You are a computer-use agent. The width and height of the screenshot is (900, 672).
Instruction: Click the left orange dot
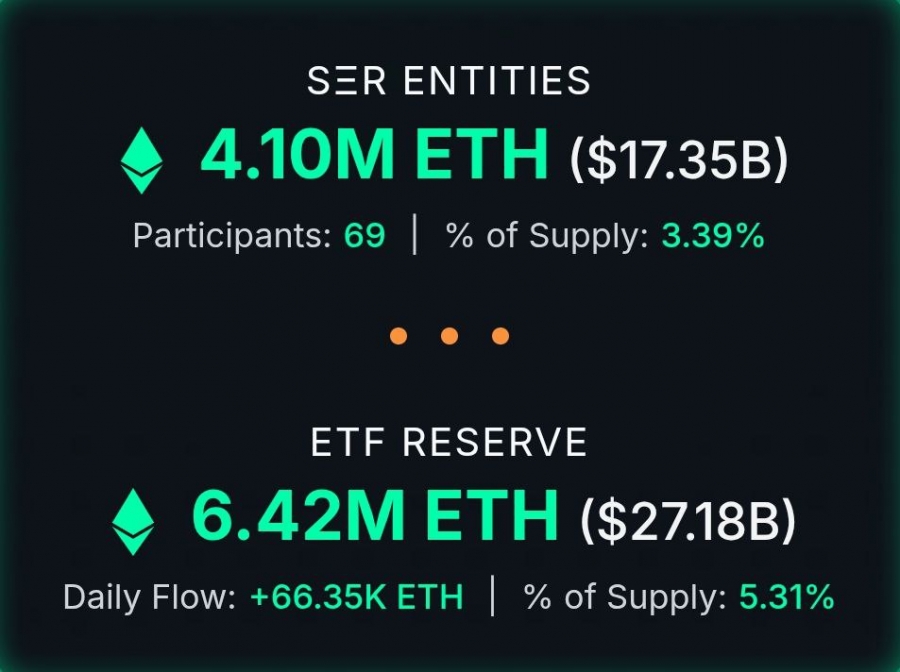coord(400,336)
